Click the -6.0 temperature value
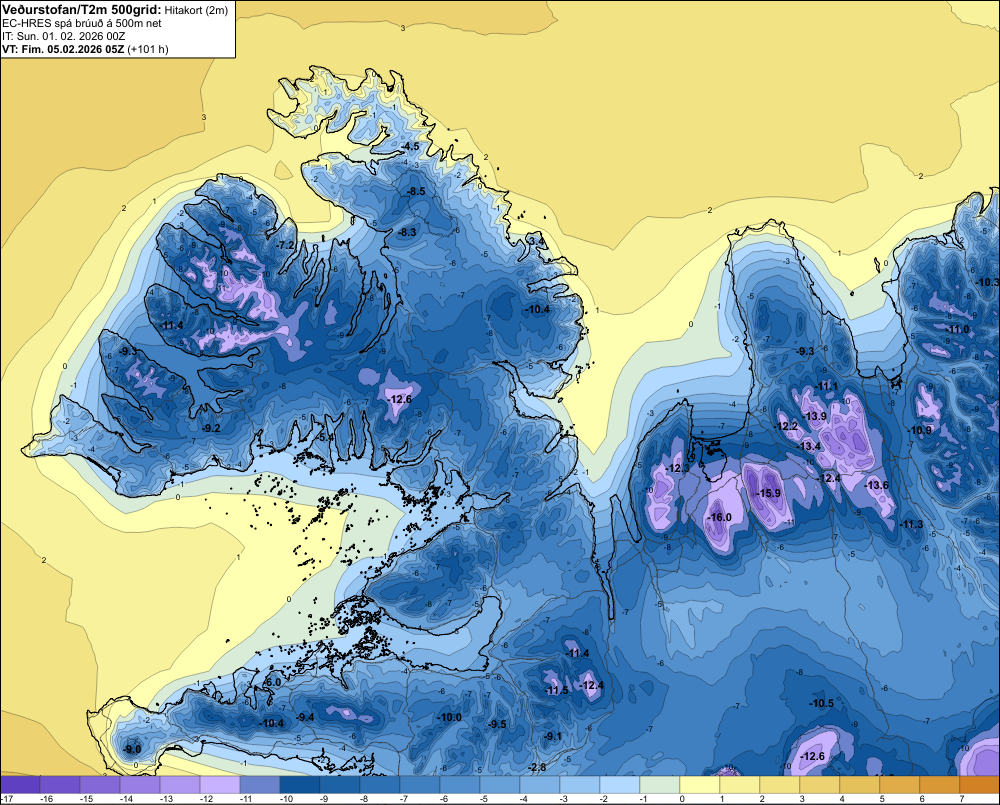 coord(272,683)
